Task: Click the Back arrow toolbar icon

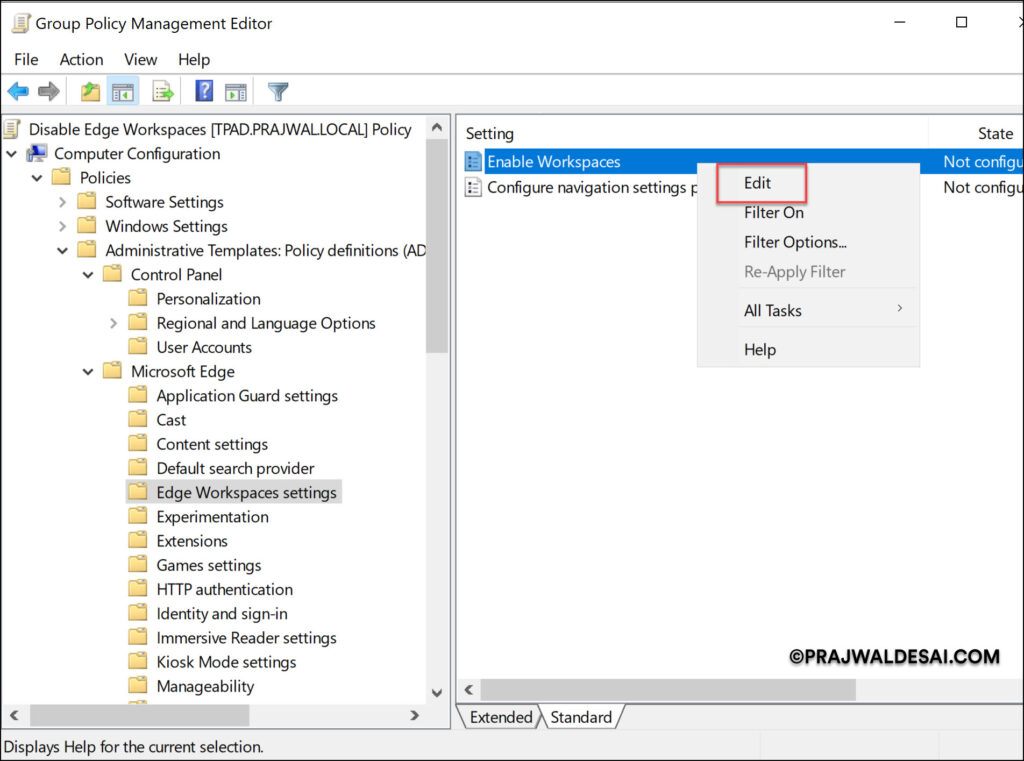Action: (18, 91)
